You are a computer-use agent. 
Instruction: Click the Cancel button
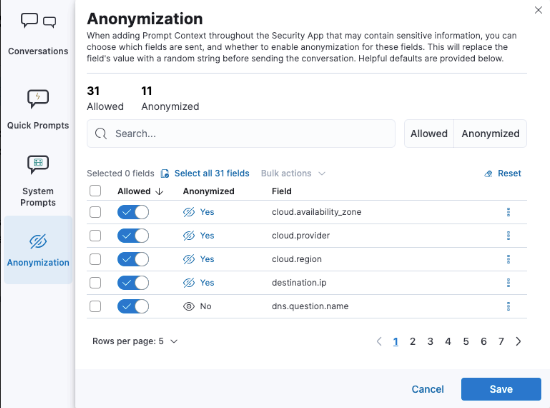pos(428,389)
